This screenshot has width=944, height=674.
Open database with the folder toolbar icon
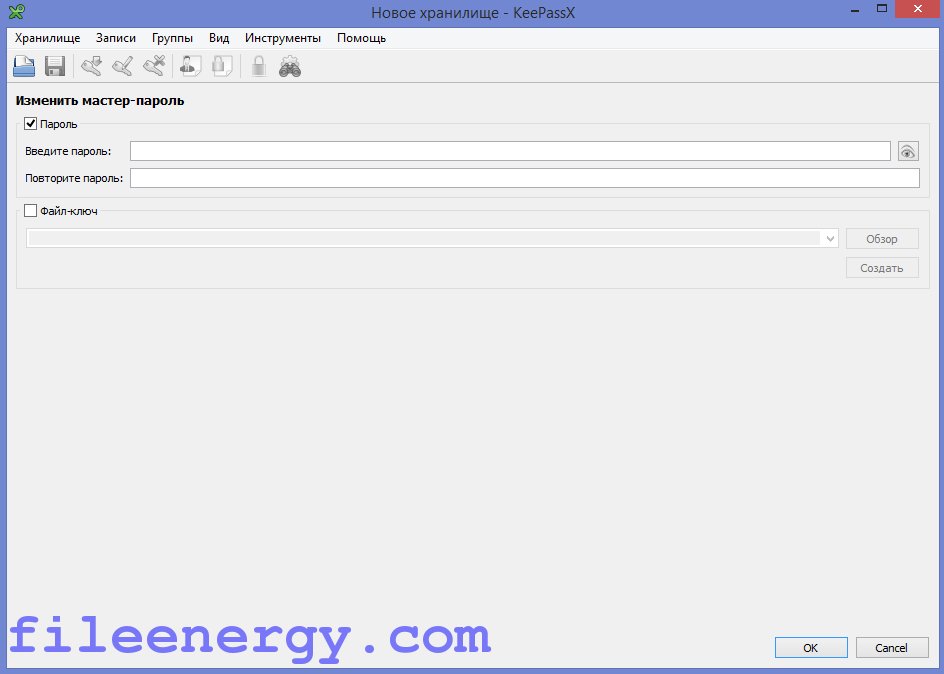[24, 66]
